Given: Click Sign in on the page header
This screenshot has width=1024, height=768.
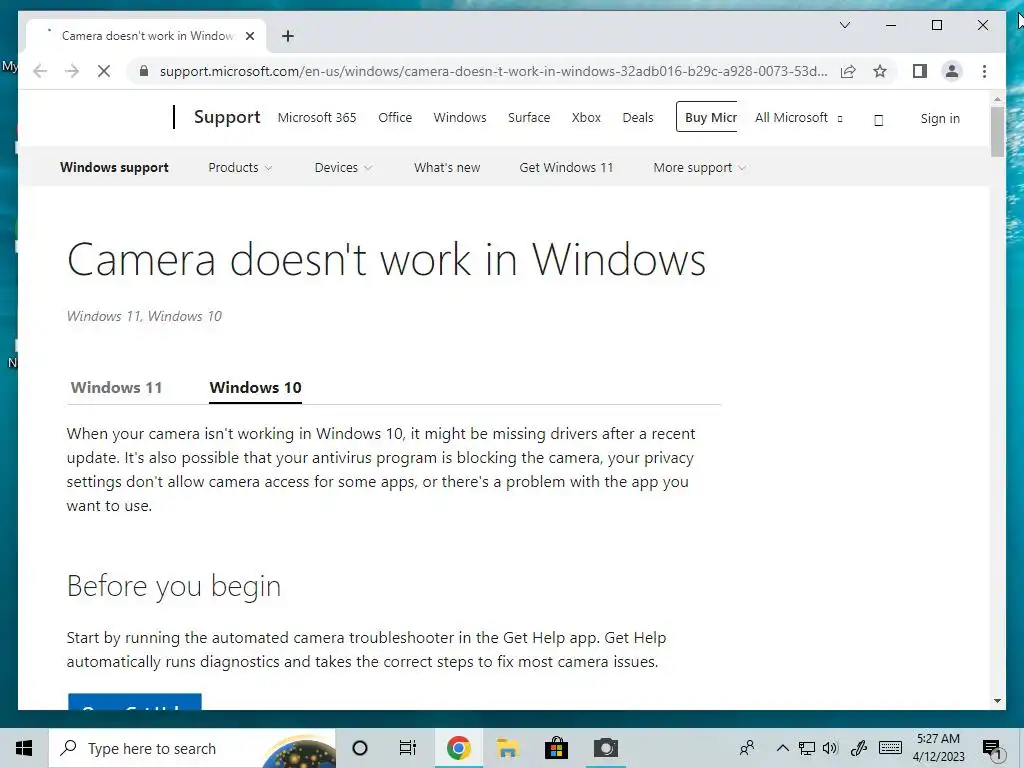Looking at the screenshot, I should [940, 118].
